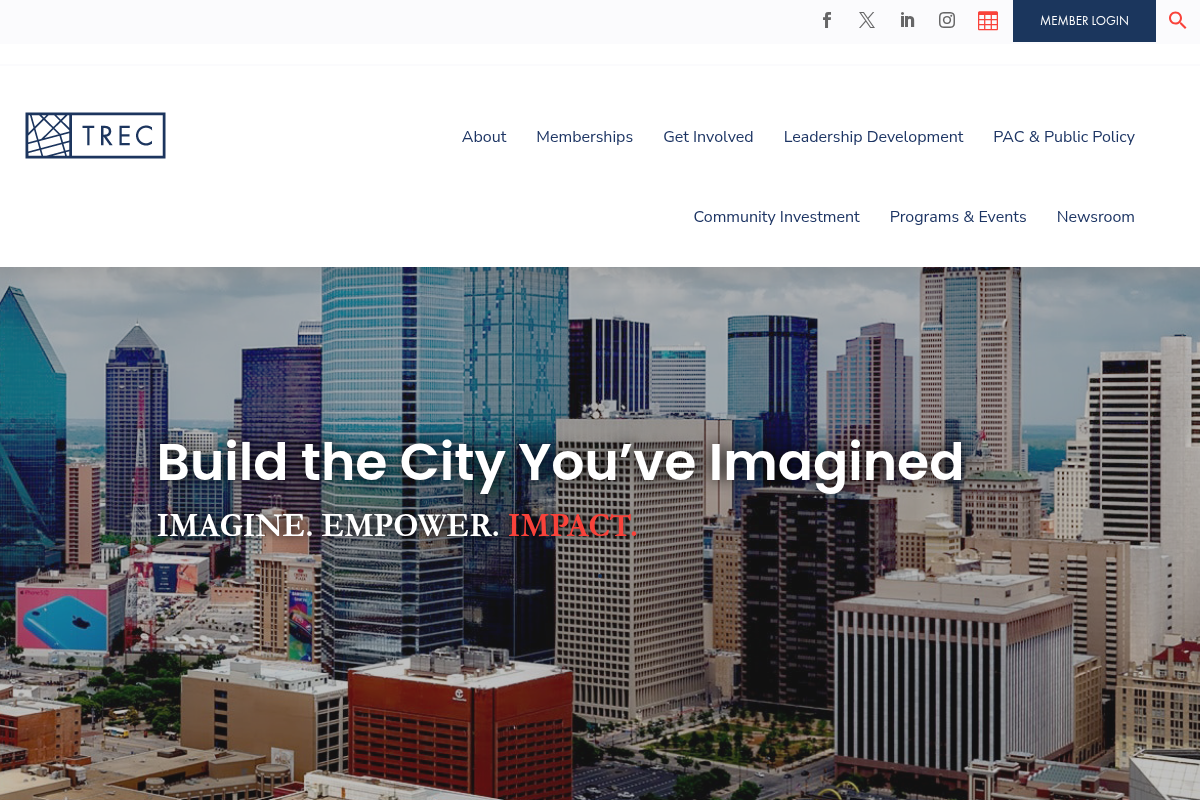Visit TREC's X (Twitter) profile
The width and height of the screenshot is (1200, 800).
tap(867, 20)
